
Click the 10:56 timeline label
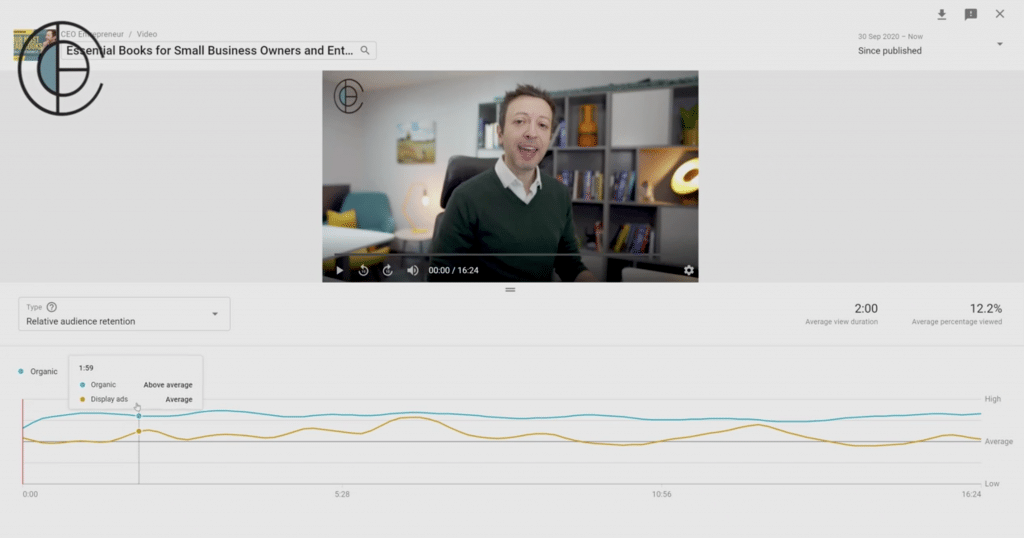pyautogui.click(x=662, y=494)
